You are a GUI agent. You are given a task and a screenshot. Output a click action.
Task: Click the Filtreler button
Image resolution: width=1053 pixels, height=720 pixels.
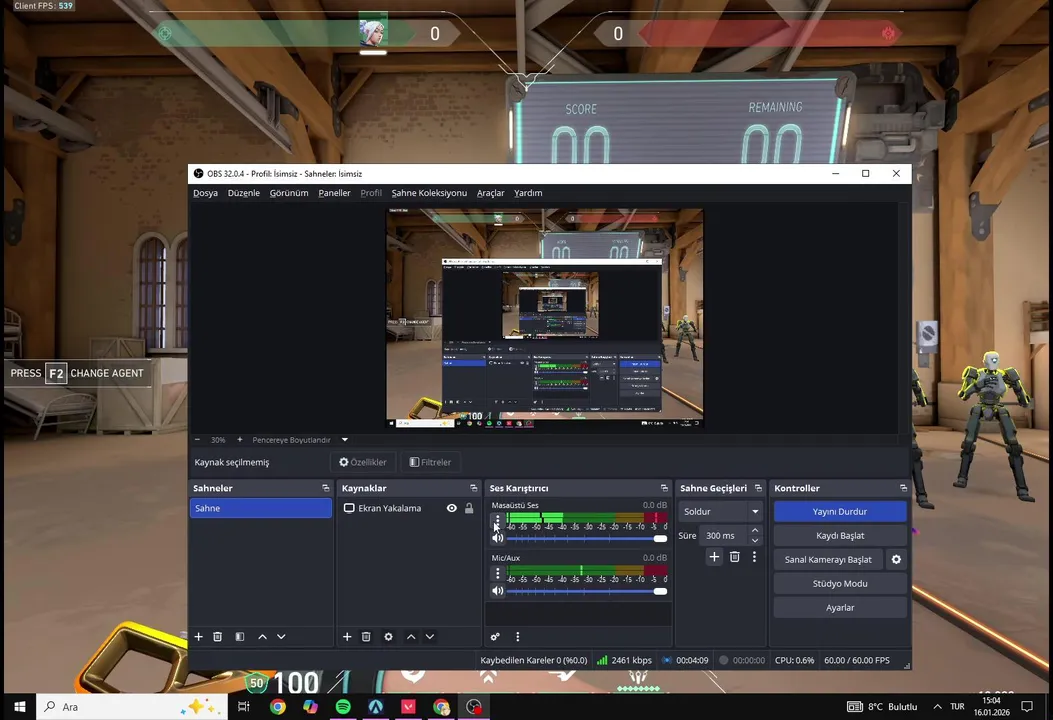430,462
